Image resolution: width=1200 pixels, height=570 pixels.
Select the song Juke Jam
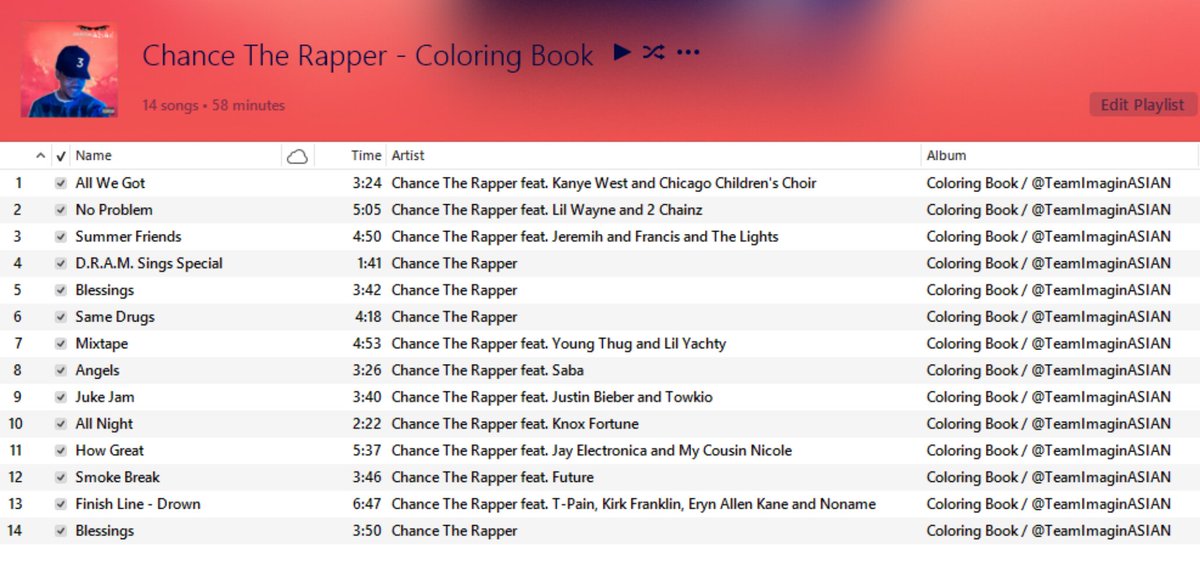coord(105,397)
